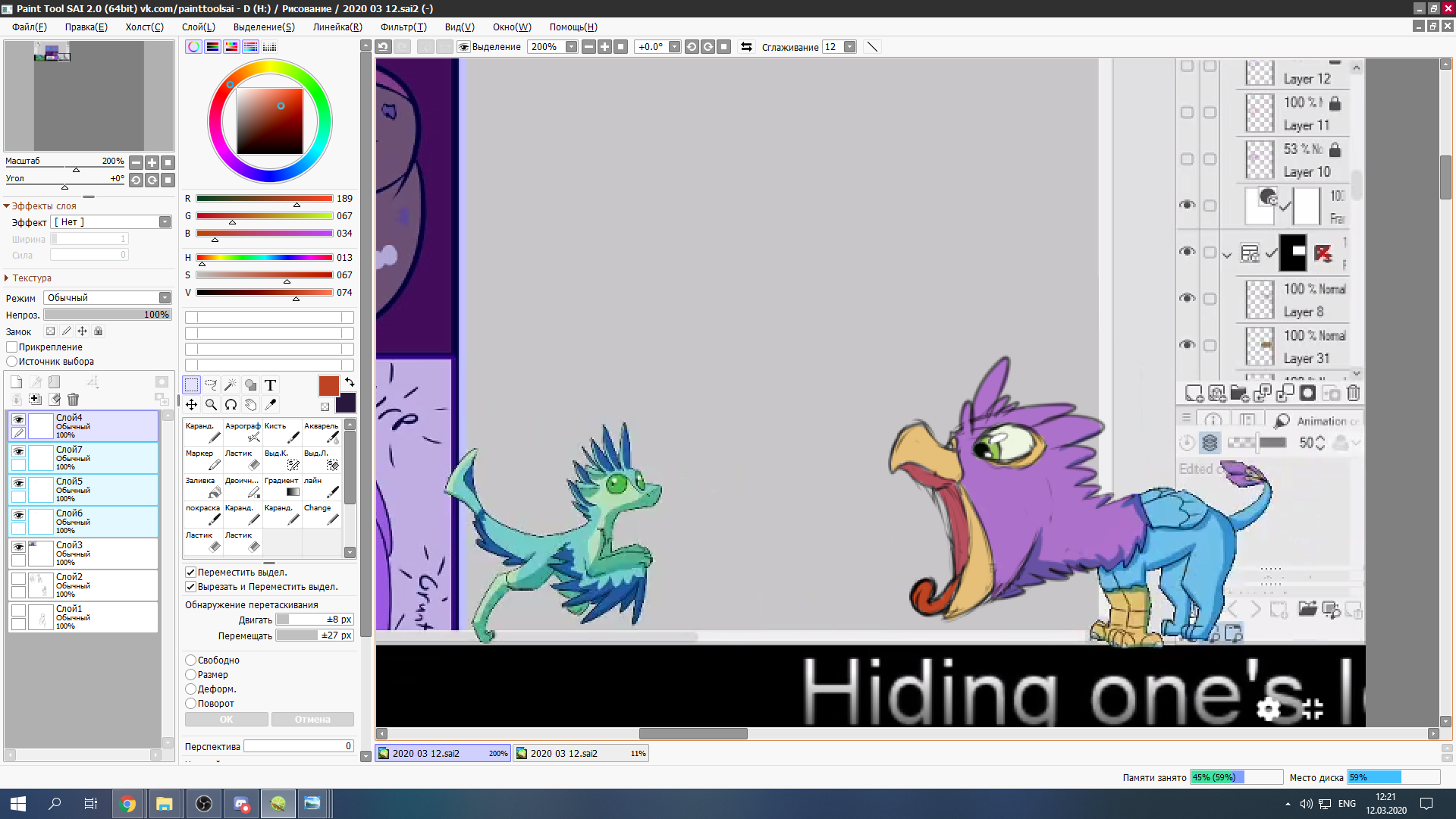Pick the Градиент gradient tool
Image resolution: width=1456 pixels, height=819 pixels.
(x=283, y=487)
